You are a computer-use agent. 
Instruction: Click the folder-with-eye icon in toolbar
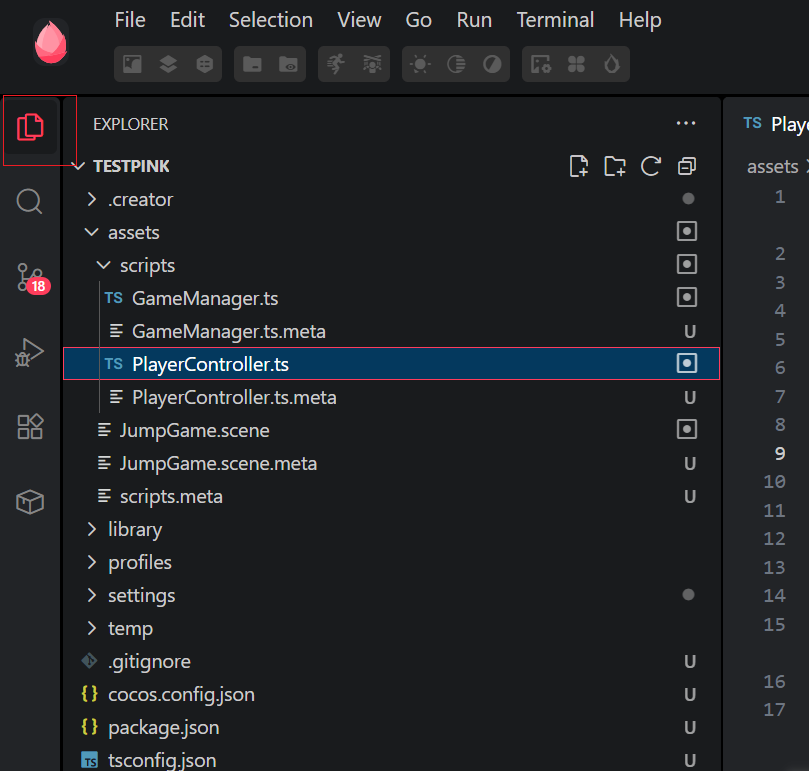[x=288, y=64]
